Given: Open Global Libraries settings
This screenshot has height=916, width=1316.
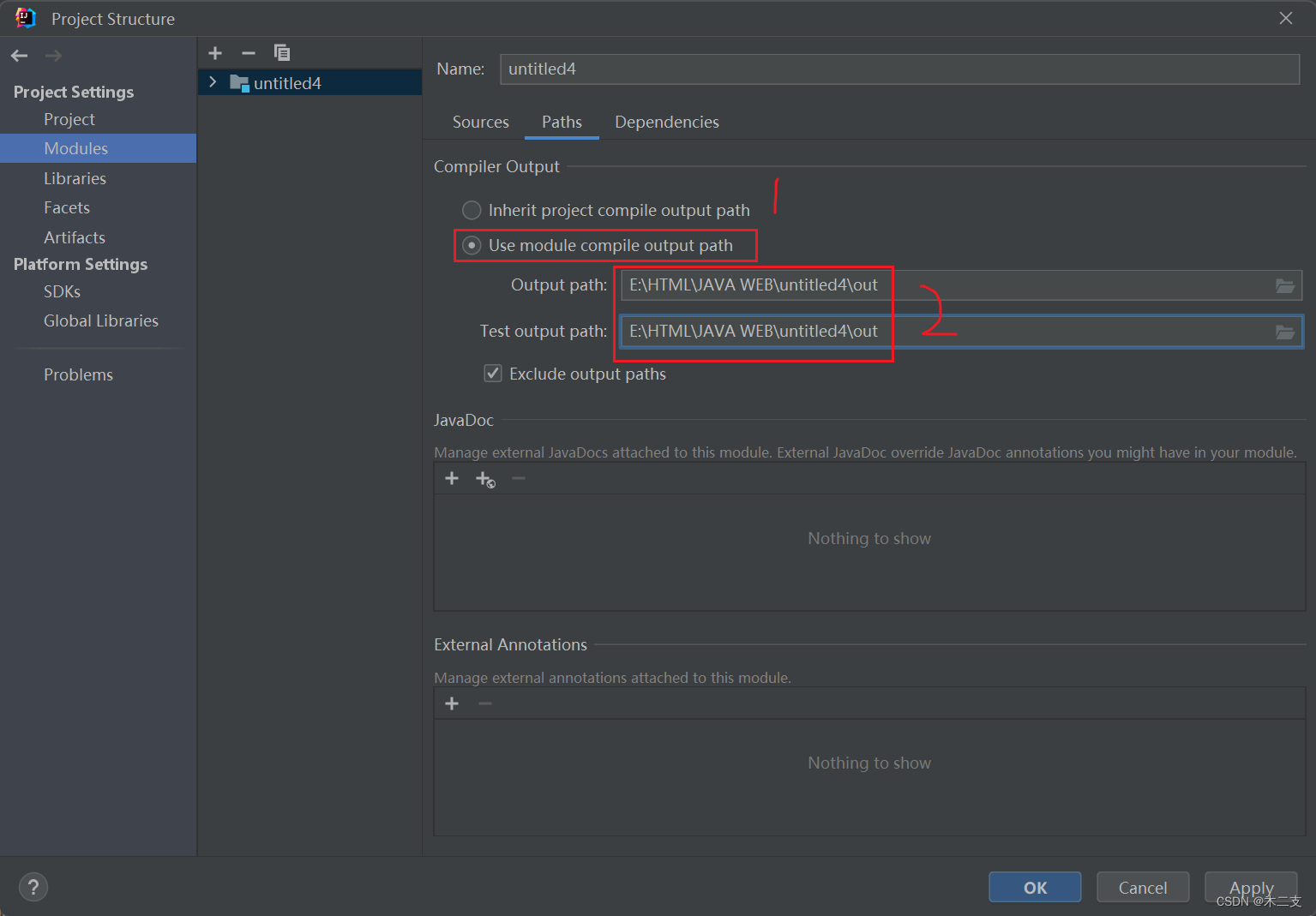Looking at the screenshot, I should tap(101, 320).
